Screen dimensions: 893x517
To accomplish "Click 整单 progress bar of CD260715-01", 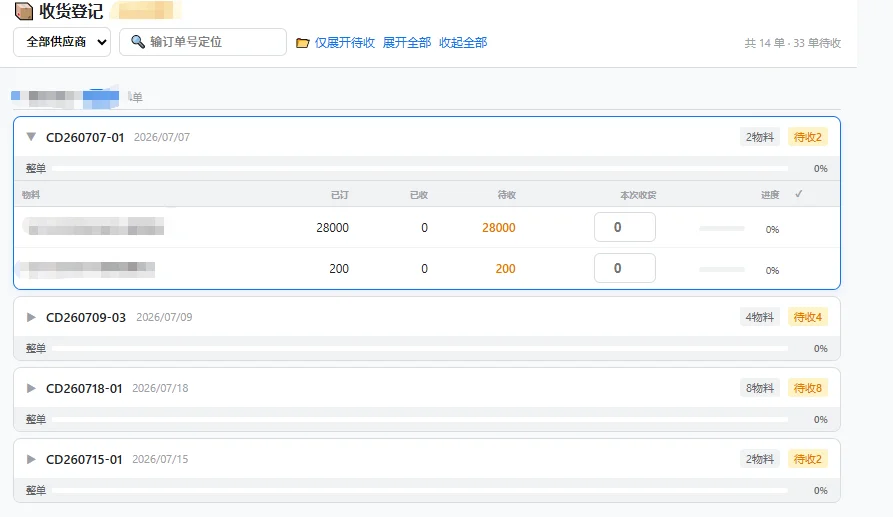I will 420,490.
